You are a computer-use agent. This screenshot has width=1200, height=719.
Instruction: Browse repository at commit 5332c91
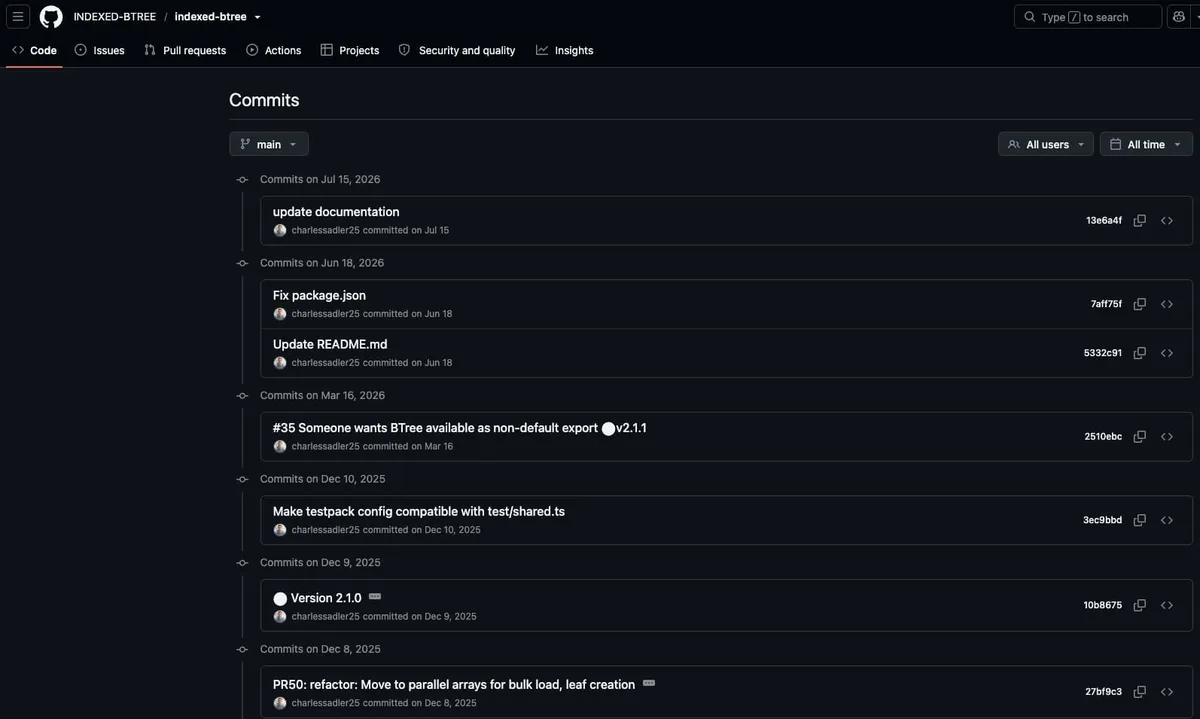coord(1167,353)
